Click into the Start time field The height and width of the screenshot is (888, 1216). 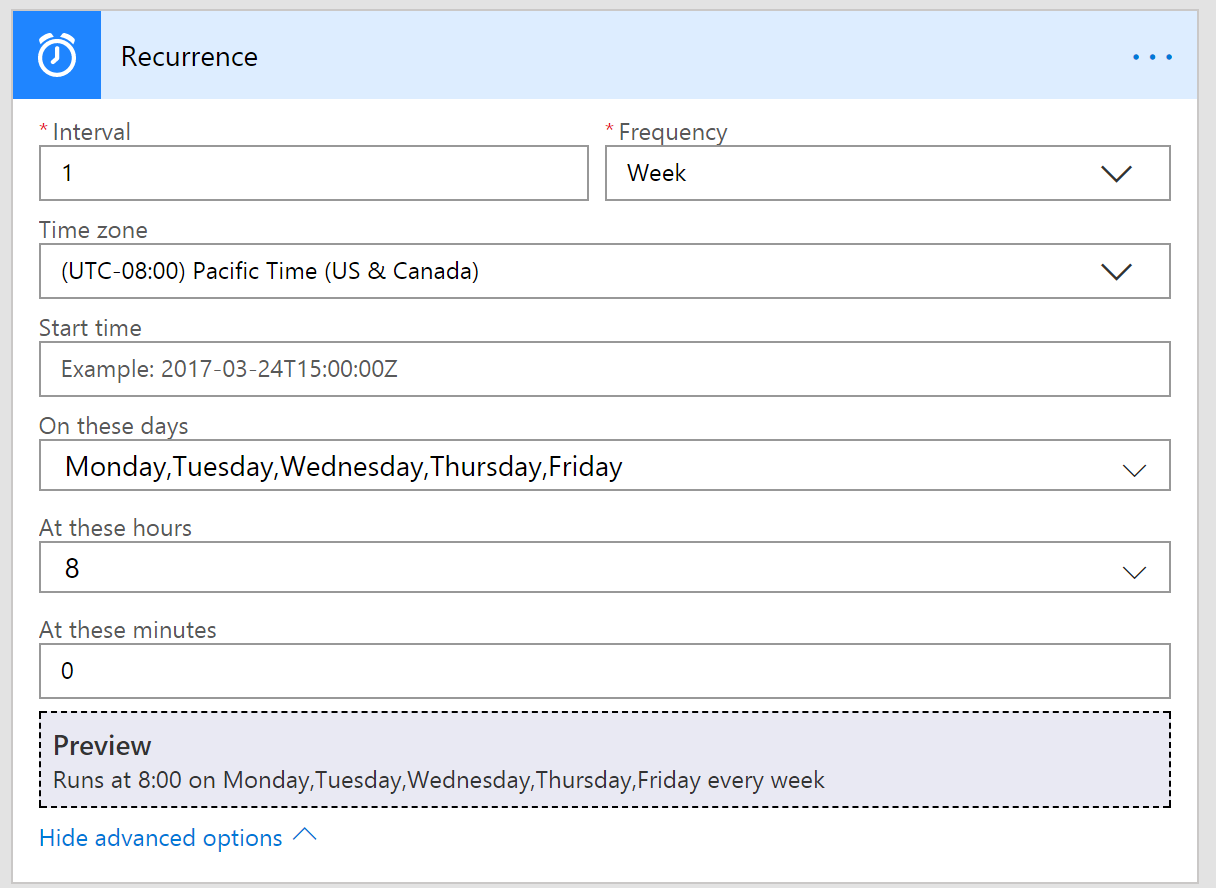[x=604, y=369]
